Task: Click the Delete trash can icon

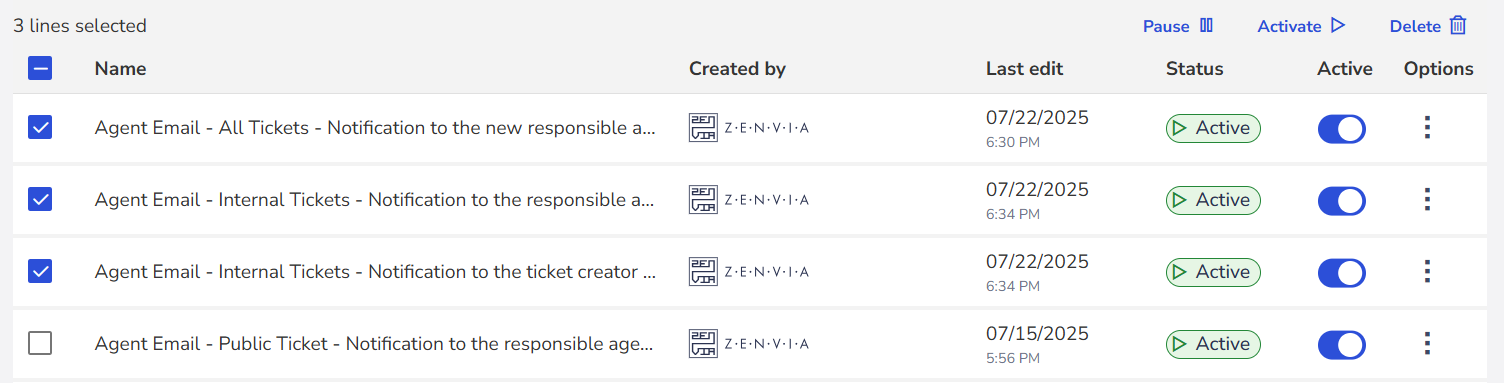Action: (1458, 26)
